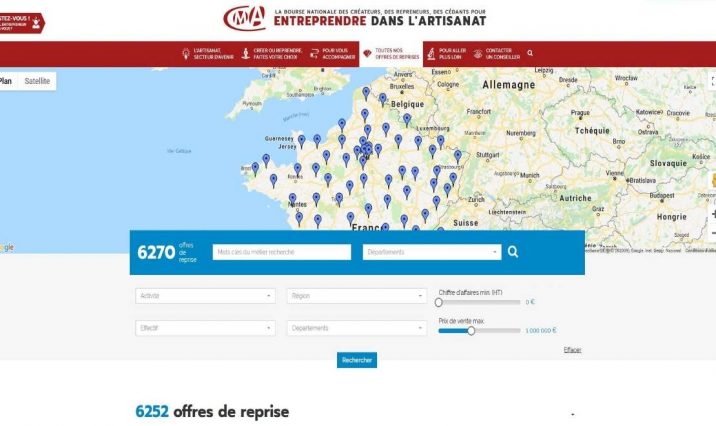Focus the Mots clés du métier search field
The height and width of the screenshot is (426, 716).
coord(282,252)
